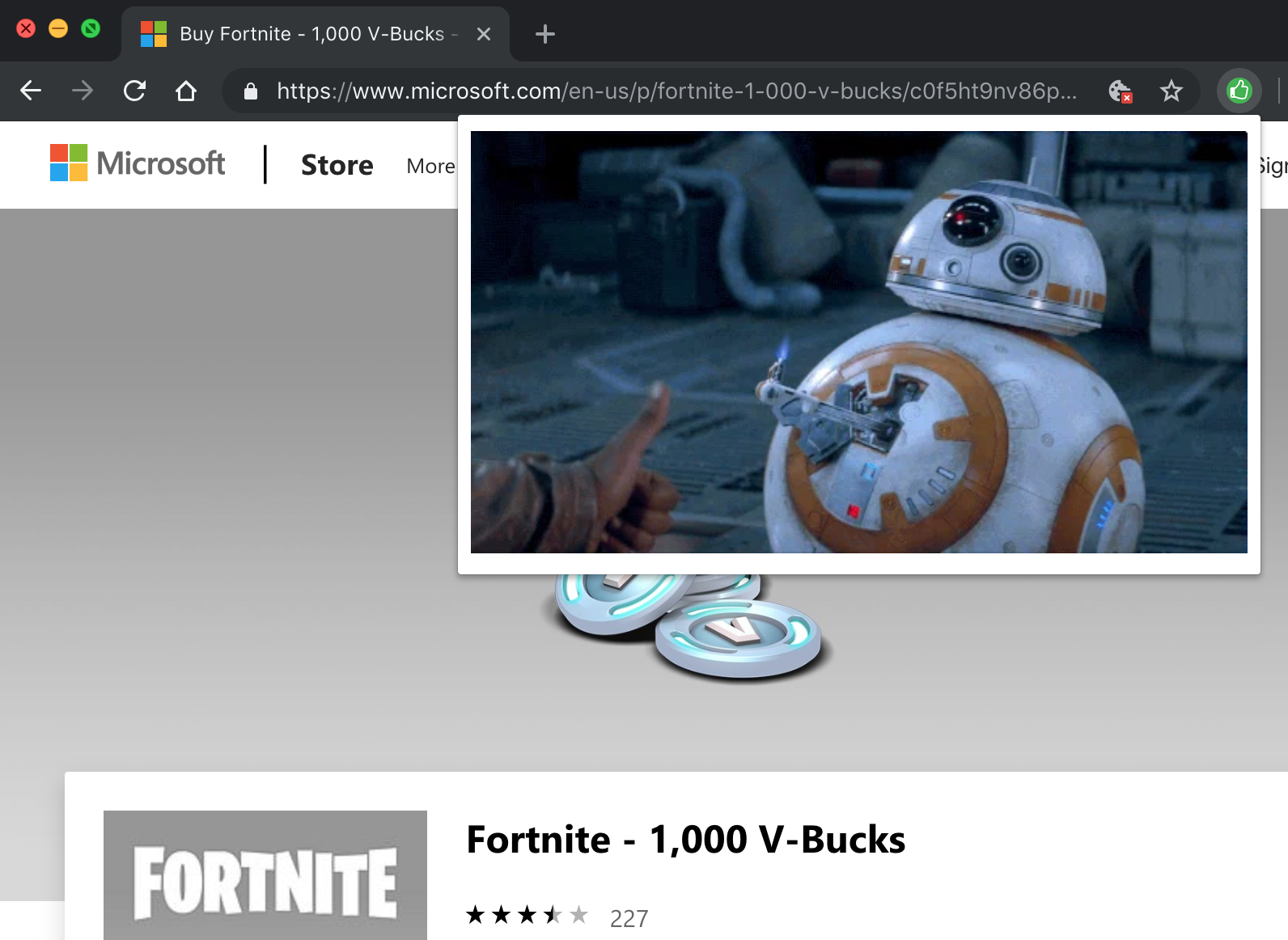Reload the current page
Screen dimensions: 1288x940
134,91
